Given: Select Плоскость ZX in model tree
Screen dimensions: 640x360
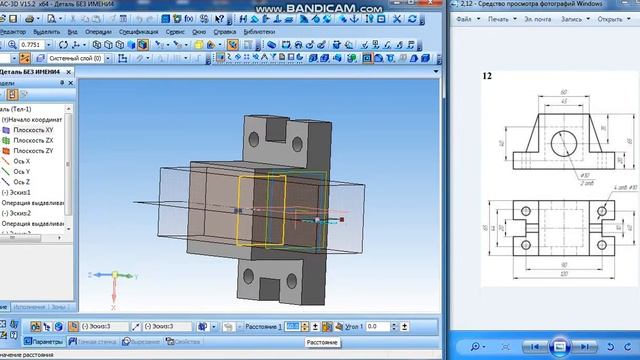Looking at the screenshot, I should (x=33, y=140).
